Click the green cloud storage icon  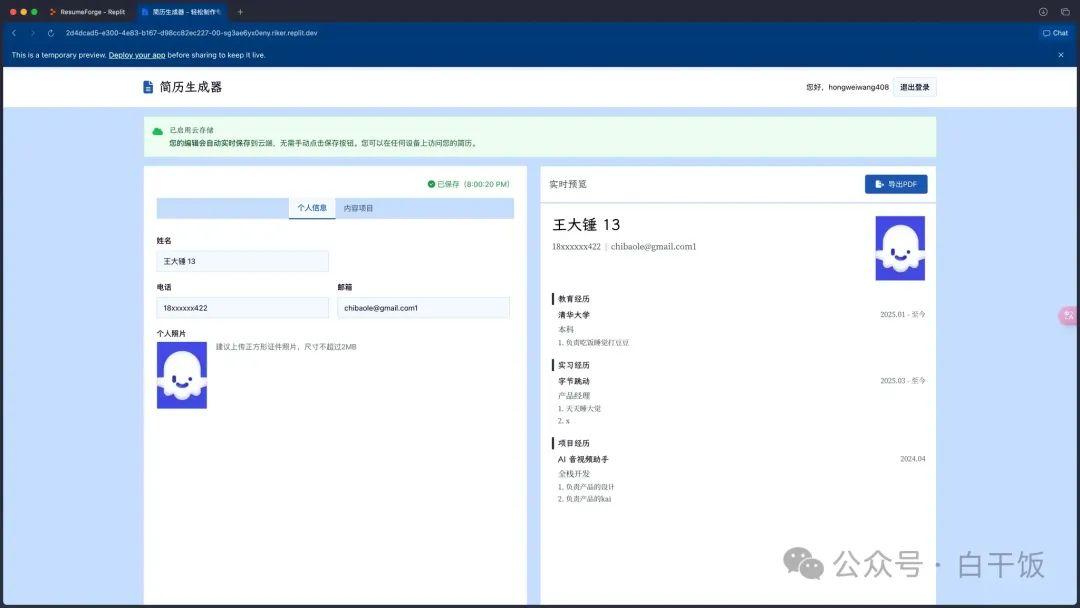158,131
